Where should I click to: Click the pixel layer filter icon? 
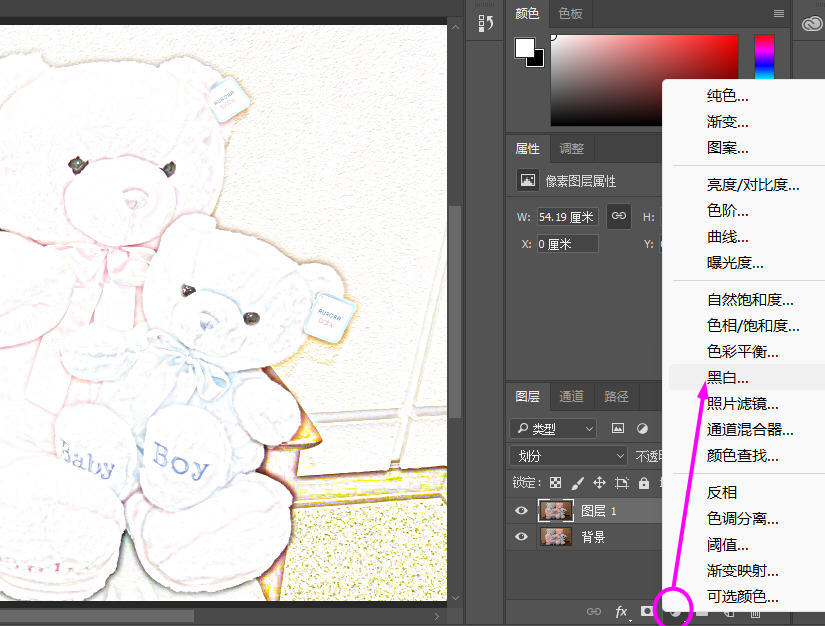click(x=618, y=428)
